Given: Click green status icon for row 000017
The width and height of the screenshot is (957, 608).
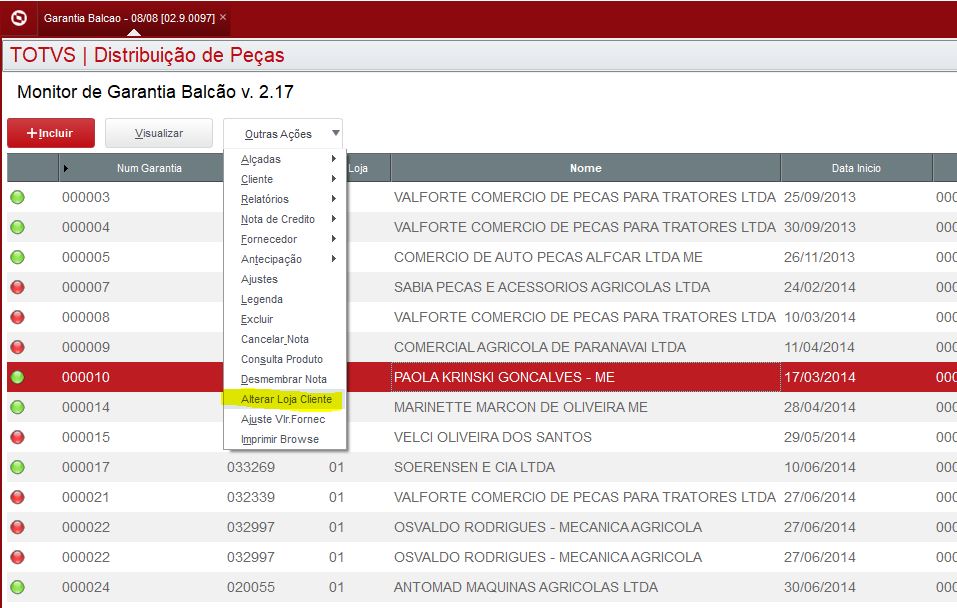Looking at the screenshot, I should [x=18, y=467].
